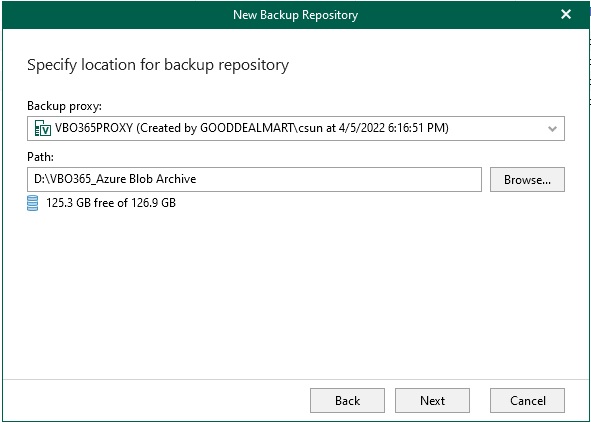Viewport: 591px width, 423px height.
Task: Click the 'Backup proxy:' label
Action: pos(64,106)
